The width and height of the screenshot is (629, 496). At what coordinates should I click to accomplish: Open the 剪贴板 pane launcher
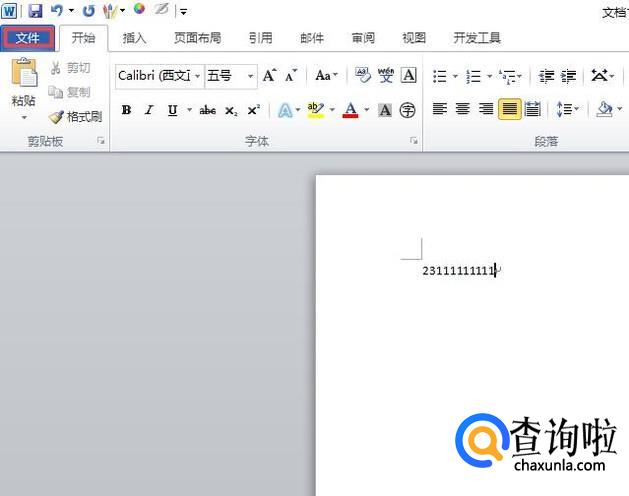point(101,140)
